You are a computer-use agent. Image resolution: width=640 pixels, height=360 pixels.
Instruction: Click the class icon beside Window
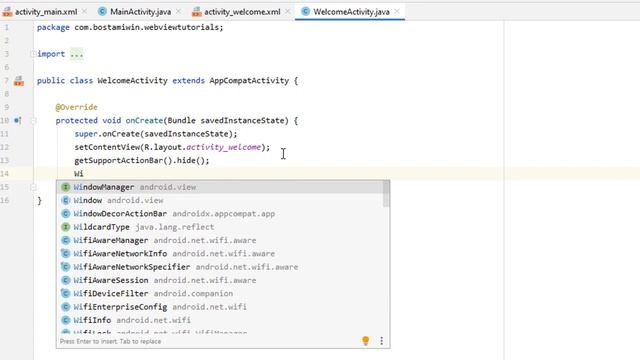(x=66, y=200)
